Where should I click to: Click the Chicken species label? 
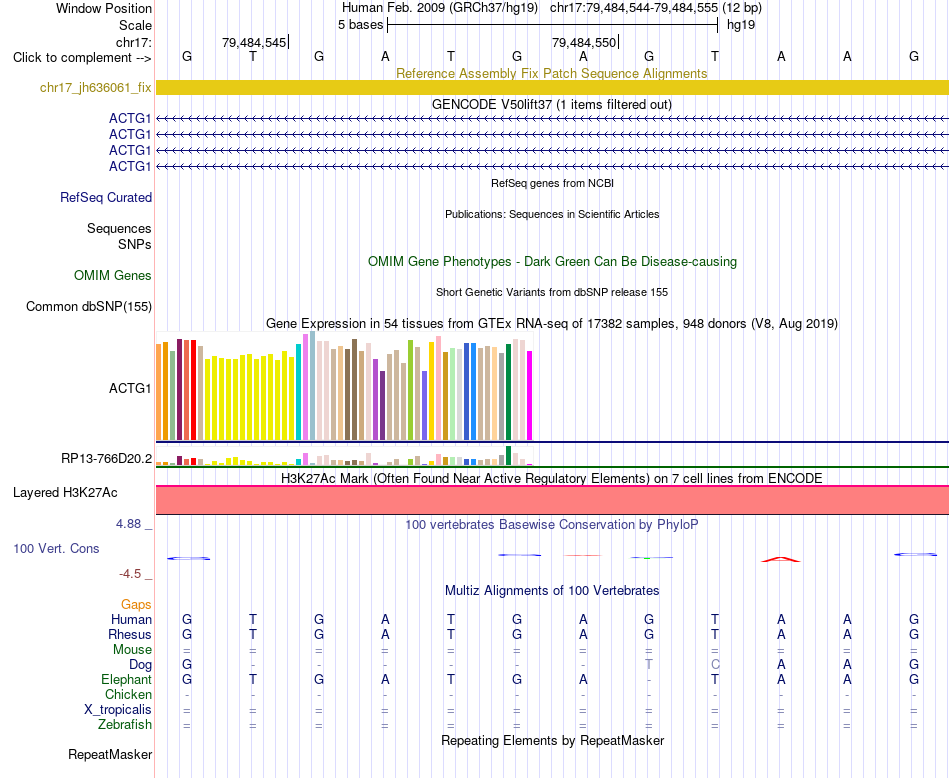[x=128, y=694]
